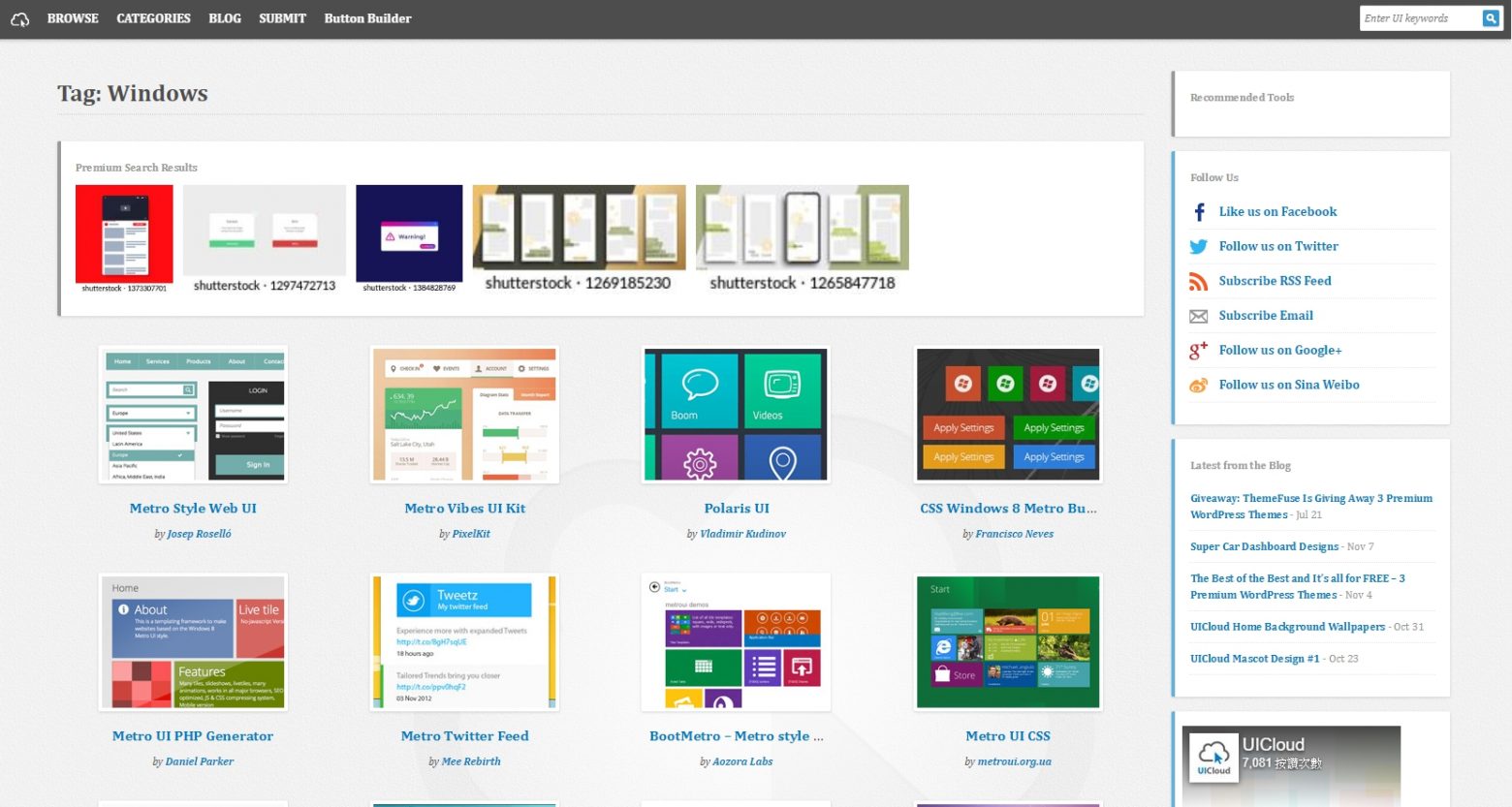Click the Twitter bird icon
Image resolution: width=1512 pixels, height=807 pixels.
point(1199,247)
